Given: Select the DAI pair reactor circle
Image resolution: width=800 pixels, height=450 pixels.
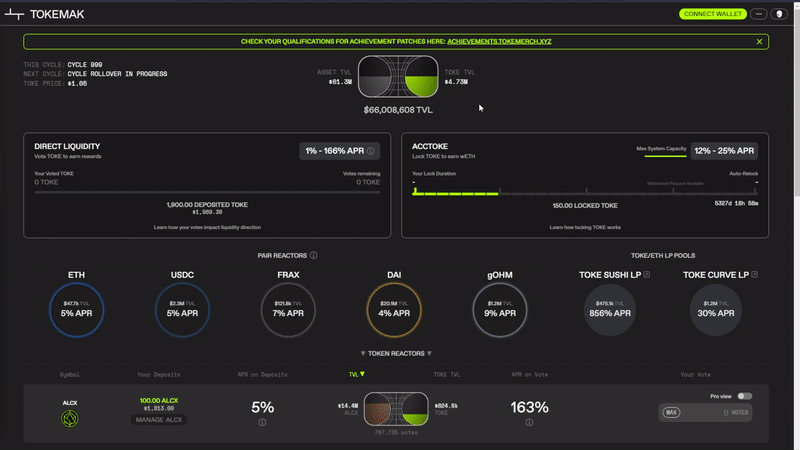Looking at the screenshot, I should [394, 310].
